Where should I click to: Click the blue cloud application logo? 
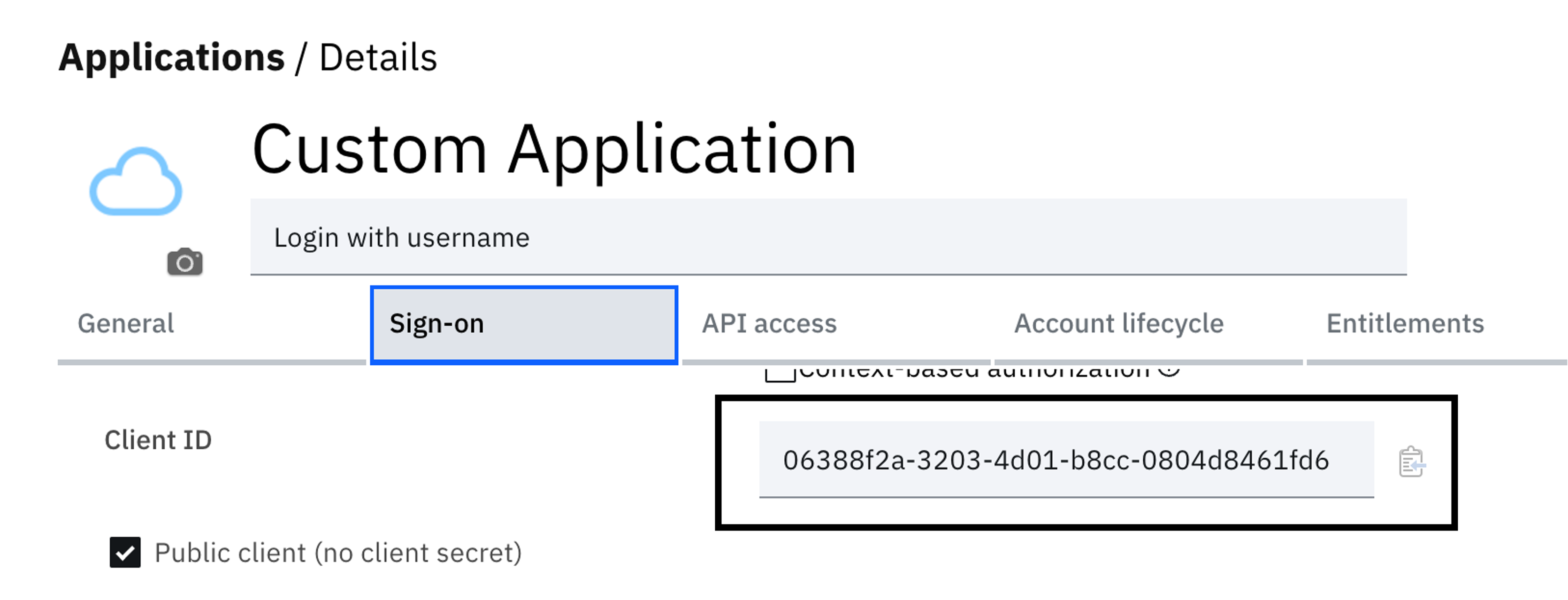tap(136, 182)
